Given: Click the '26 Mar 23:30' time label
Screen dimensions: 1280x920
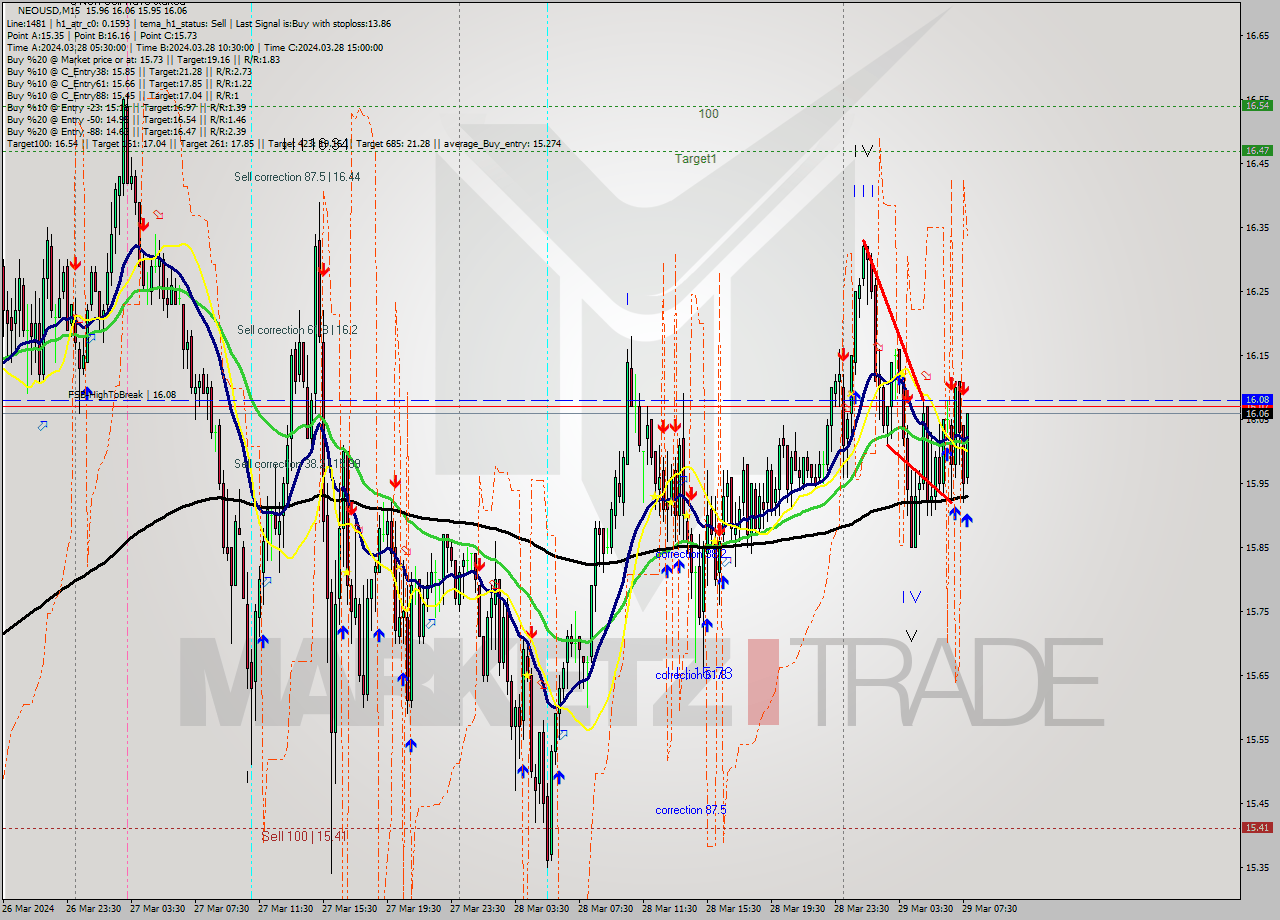Looking at the screenshot, I should [94, 909].
